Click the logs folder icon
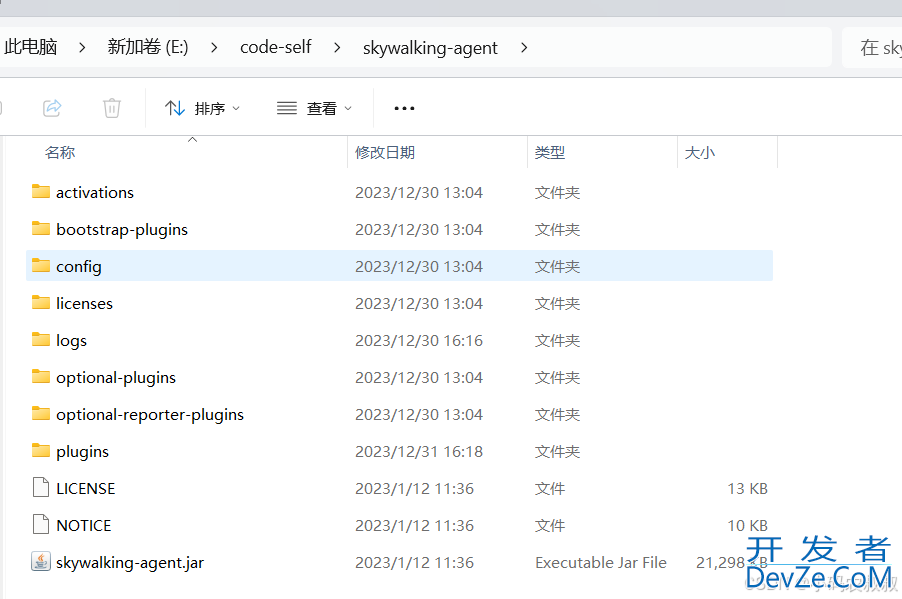This screenshot has height=599, width=902. click(40, 339)
